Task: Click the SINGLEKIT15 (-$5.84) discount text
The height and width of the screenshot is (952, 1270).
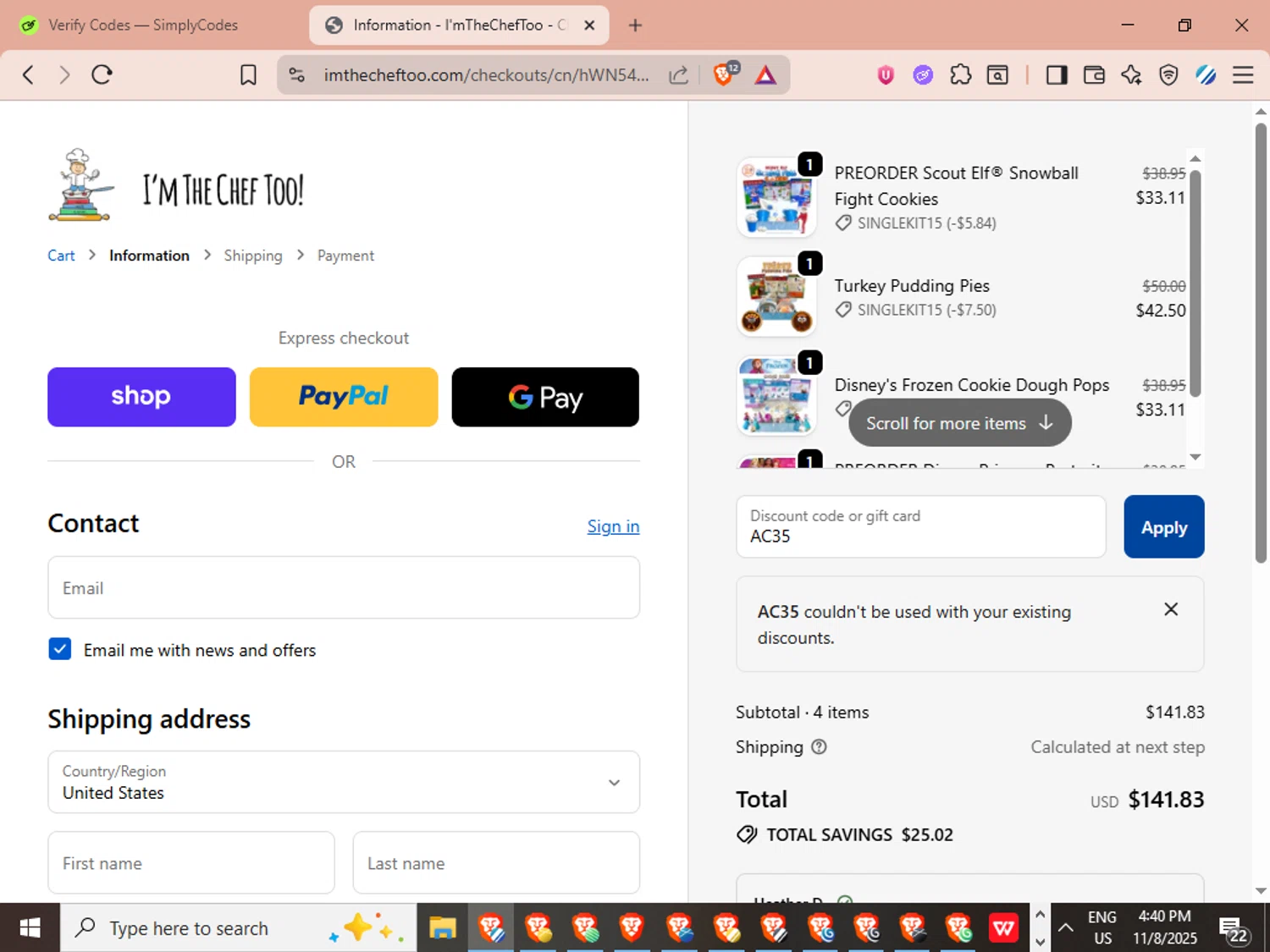Action: pos(926,223)
